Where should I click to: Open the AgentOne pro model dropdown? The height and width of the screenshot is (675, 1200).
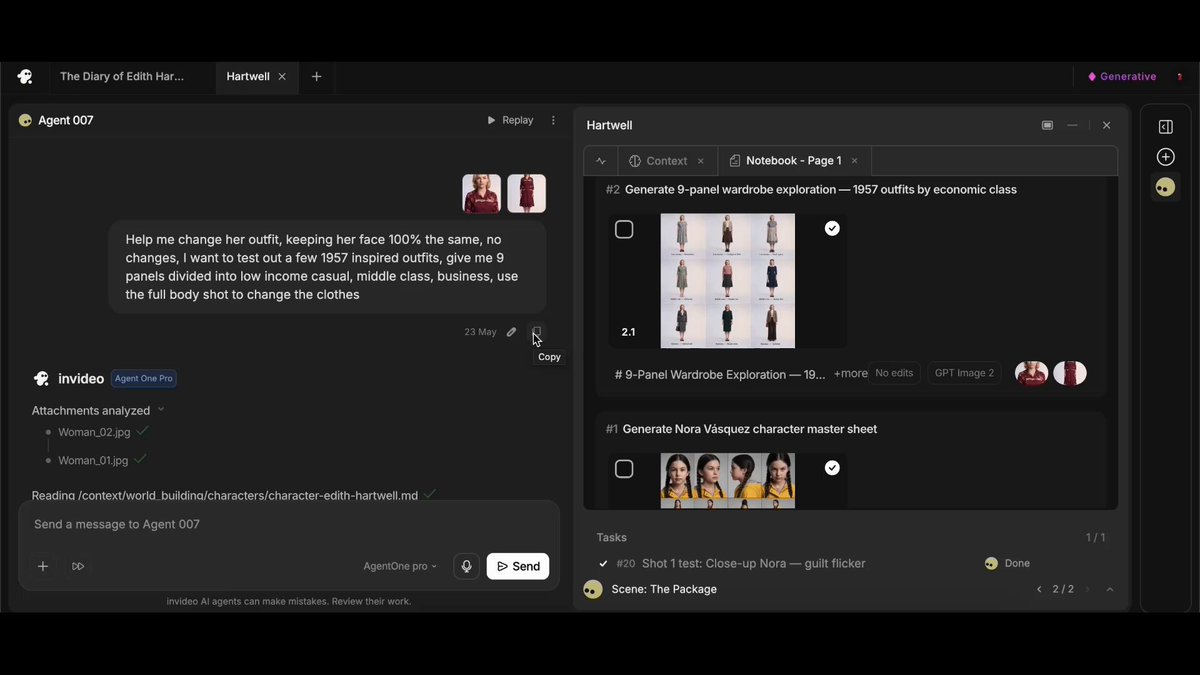click(x=400, y=566)
